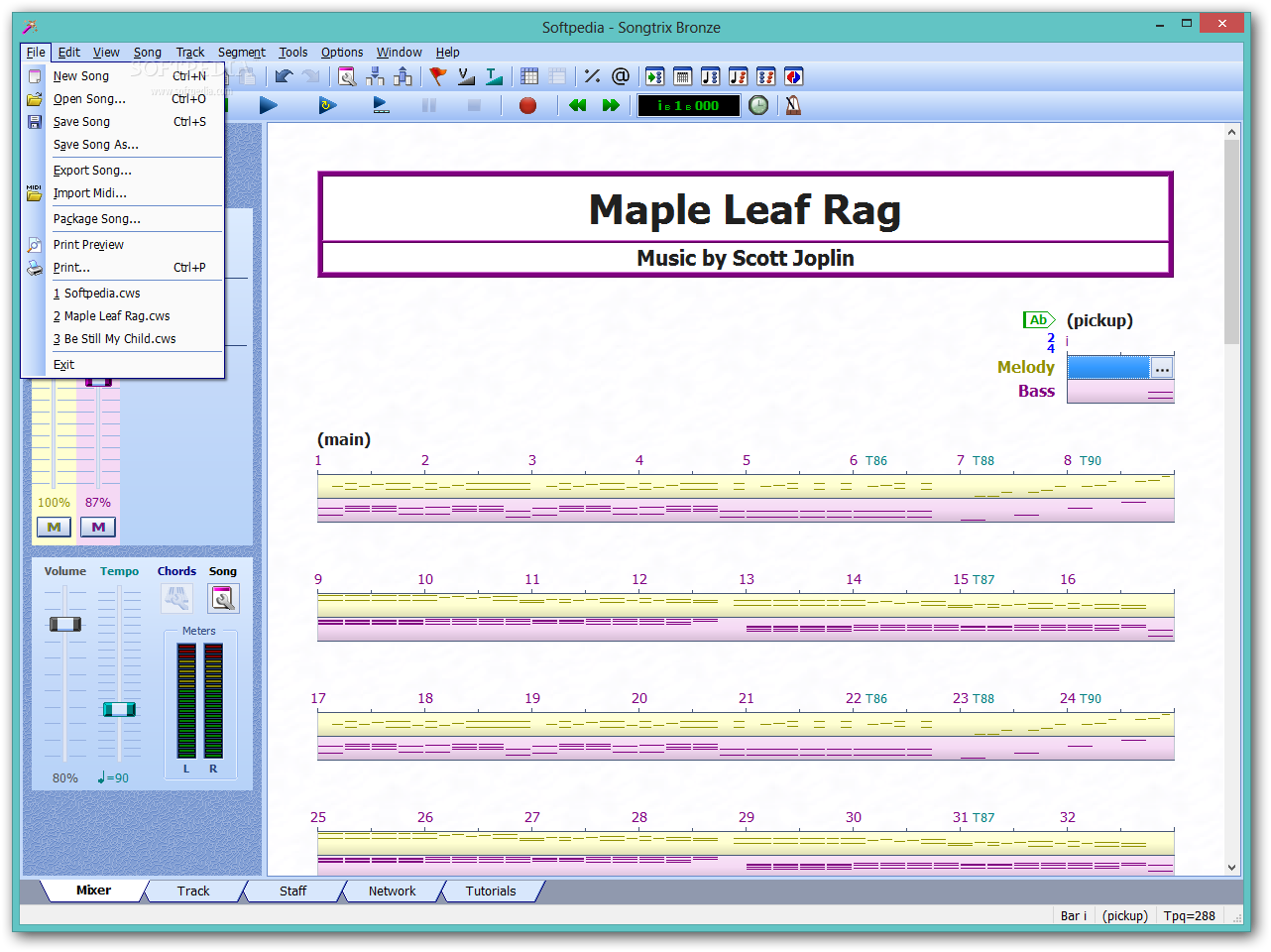The image size is (1271, 952).
Task: Switch to the Network tab
Action: 392,891
